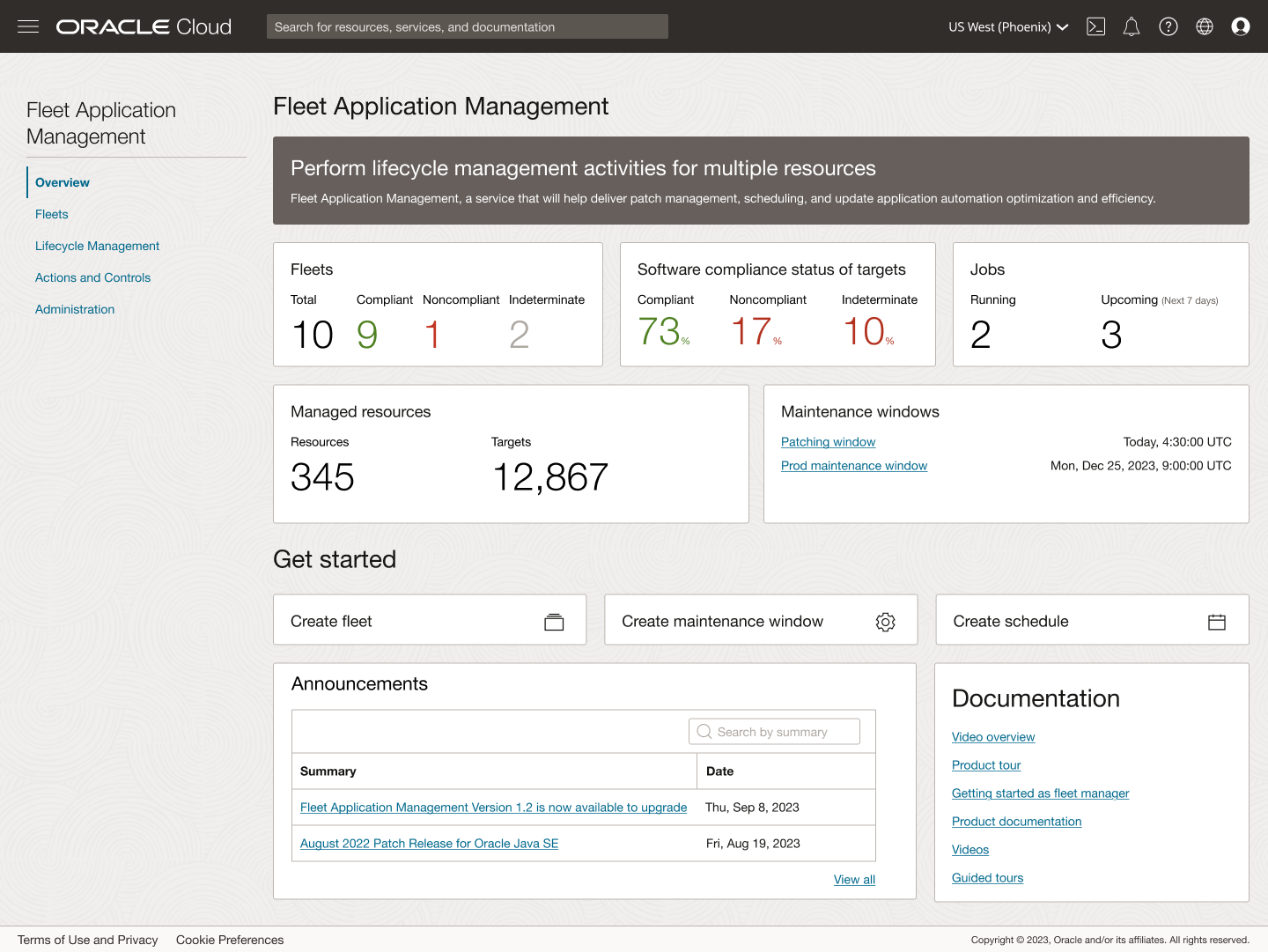This screenshot has height=952, width=1268.
Task: Open Administration from the sidebar
Action: pos(75,309)
